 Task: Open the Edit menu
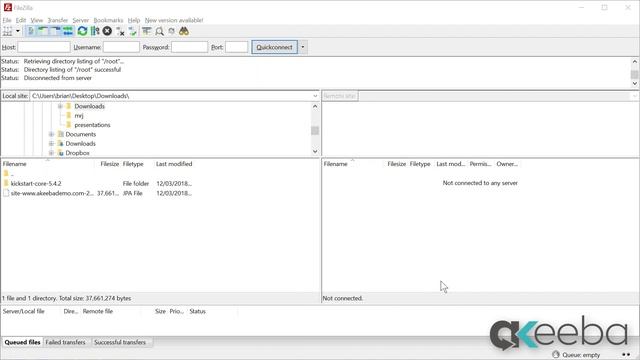click(21, 20)
